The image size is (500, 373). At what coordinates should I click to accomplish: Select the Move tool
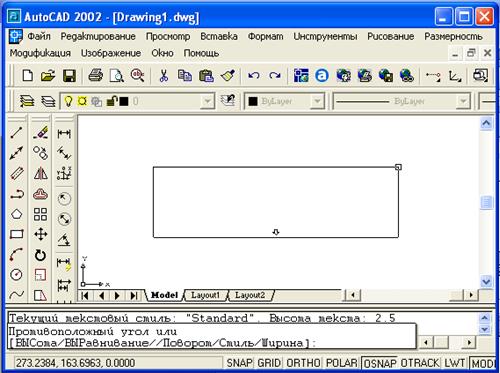click(41, 234)
